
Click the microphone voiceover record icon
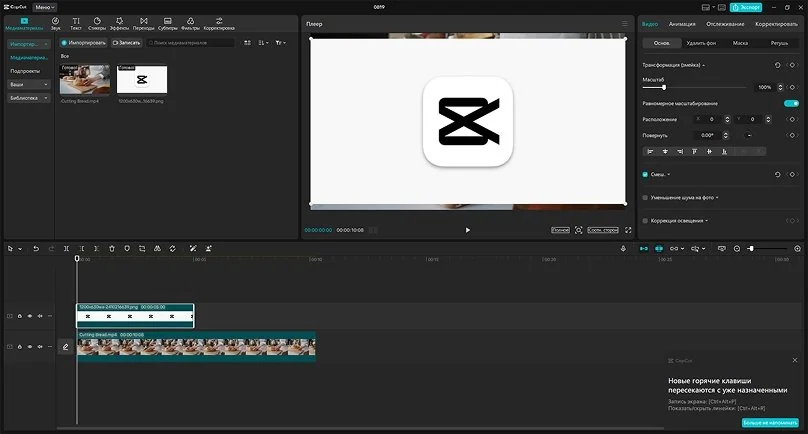(x=623, y=248)
